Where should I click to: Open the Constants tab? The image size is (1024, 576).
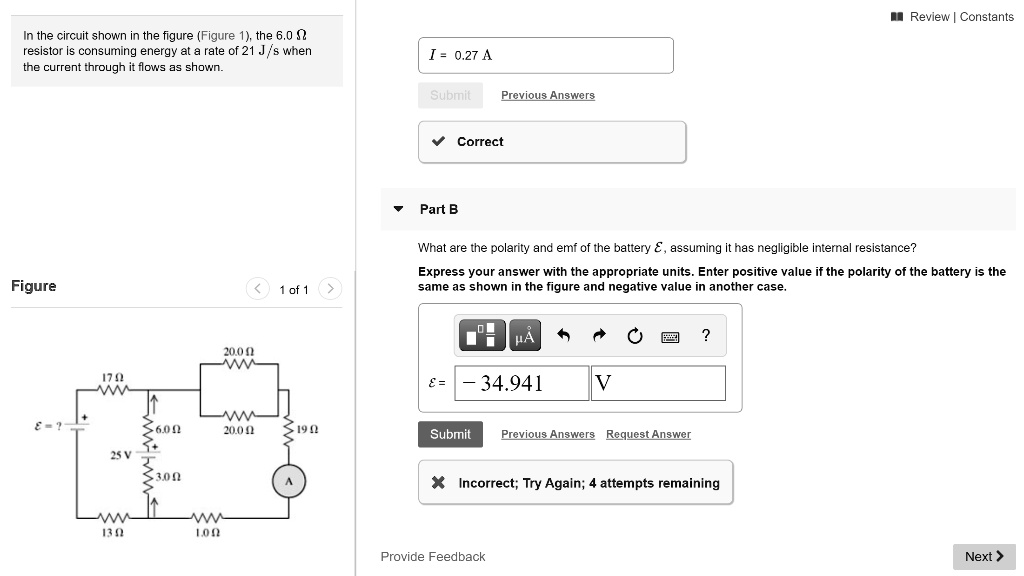987,16
